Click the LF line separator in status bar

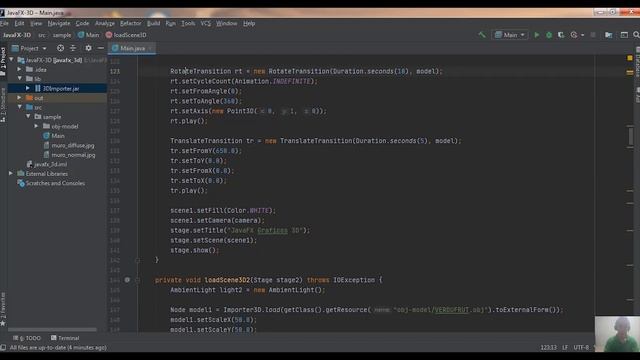coord(565,348)
